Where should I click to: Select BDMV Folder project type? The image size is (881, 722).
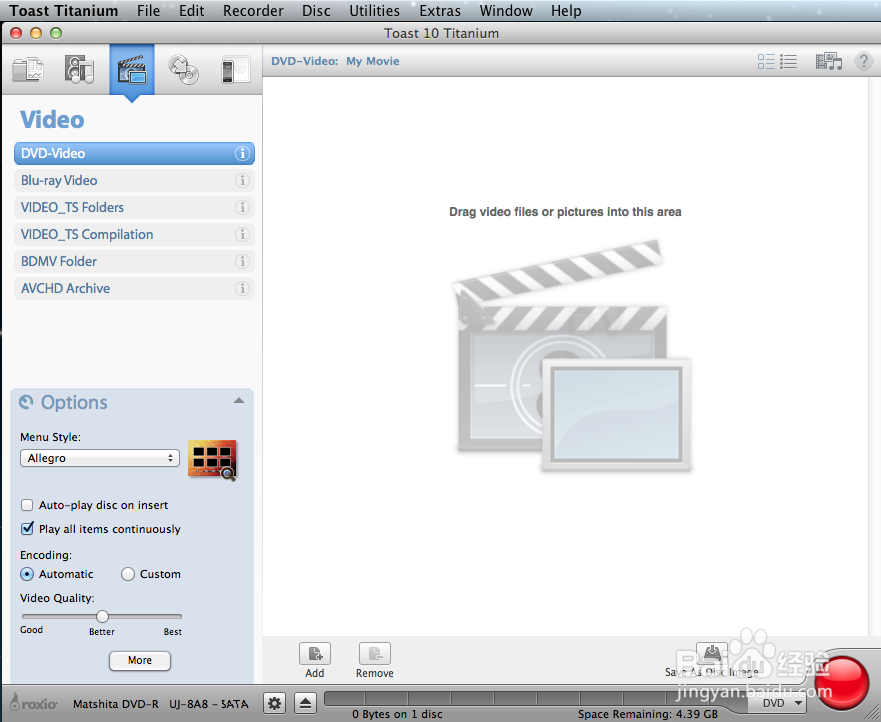[134, 261]
